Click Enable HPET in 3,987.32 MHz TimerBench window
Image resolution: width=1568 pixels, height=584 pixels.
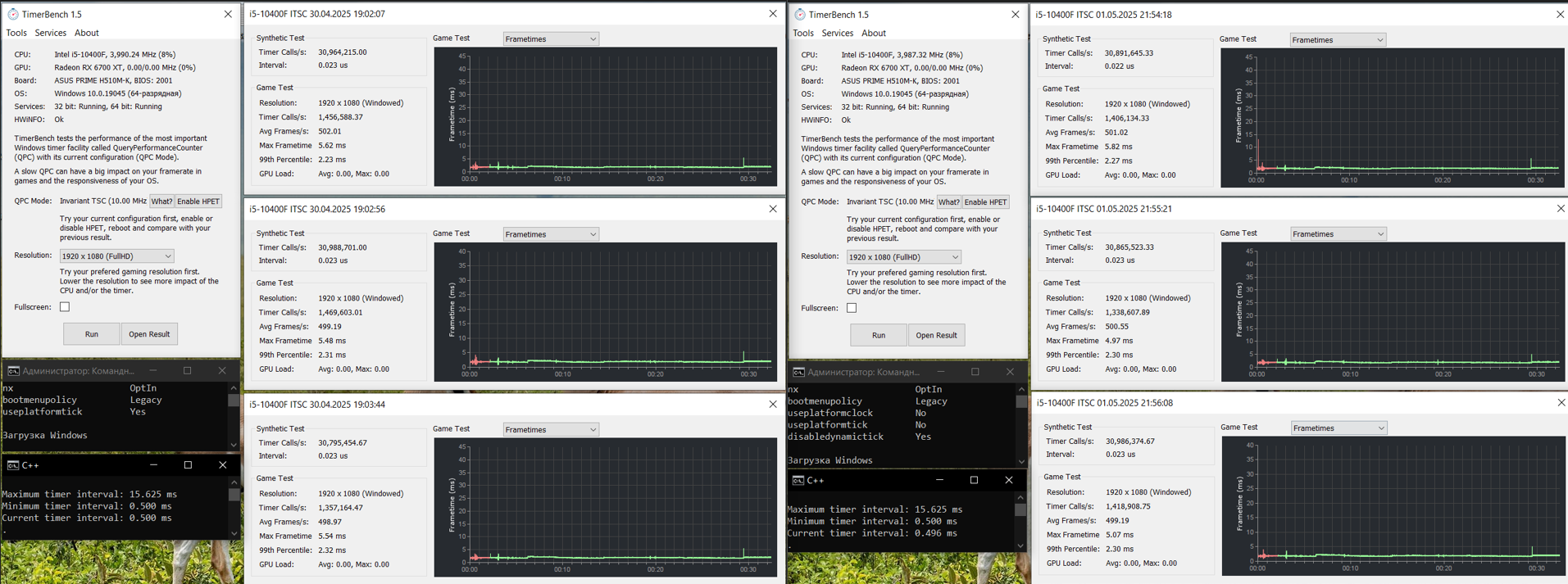coord(985,202)
